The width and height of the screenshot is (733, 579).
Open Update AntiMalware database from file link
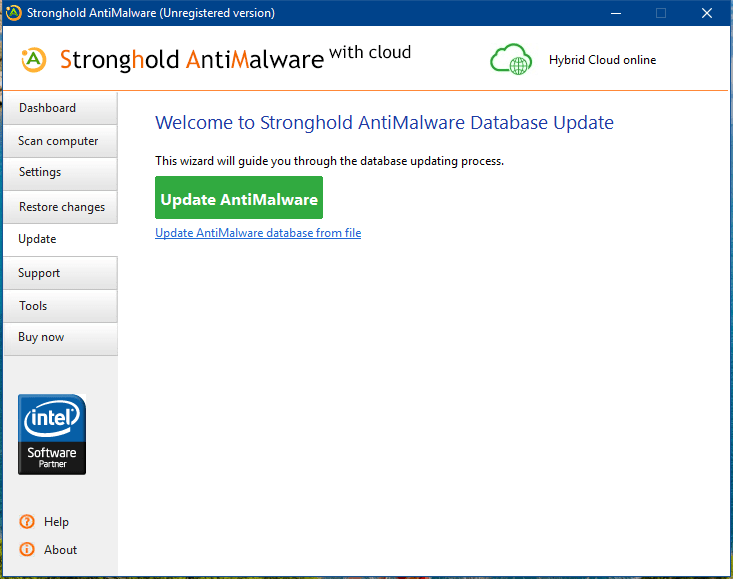point(258,233)
